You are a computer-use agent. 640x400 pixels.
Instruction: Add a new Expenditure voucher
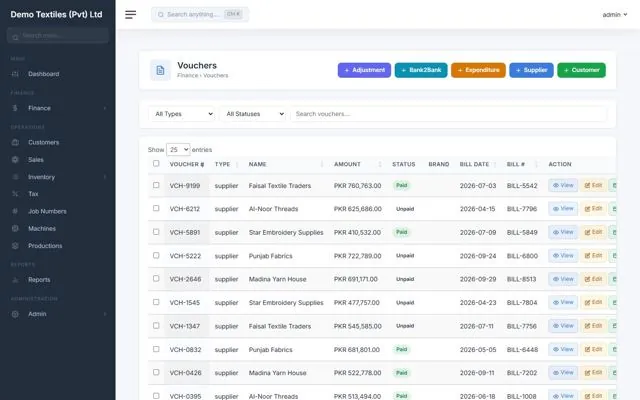coord(478,70)
